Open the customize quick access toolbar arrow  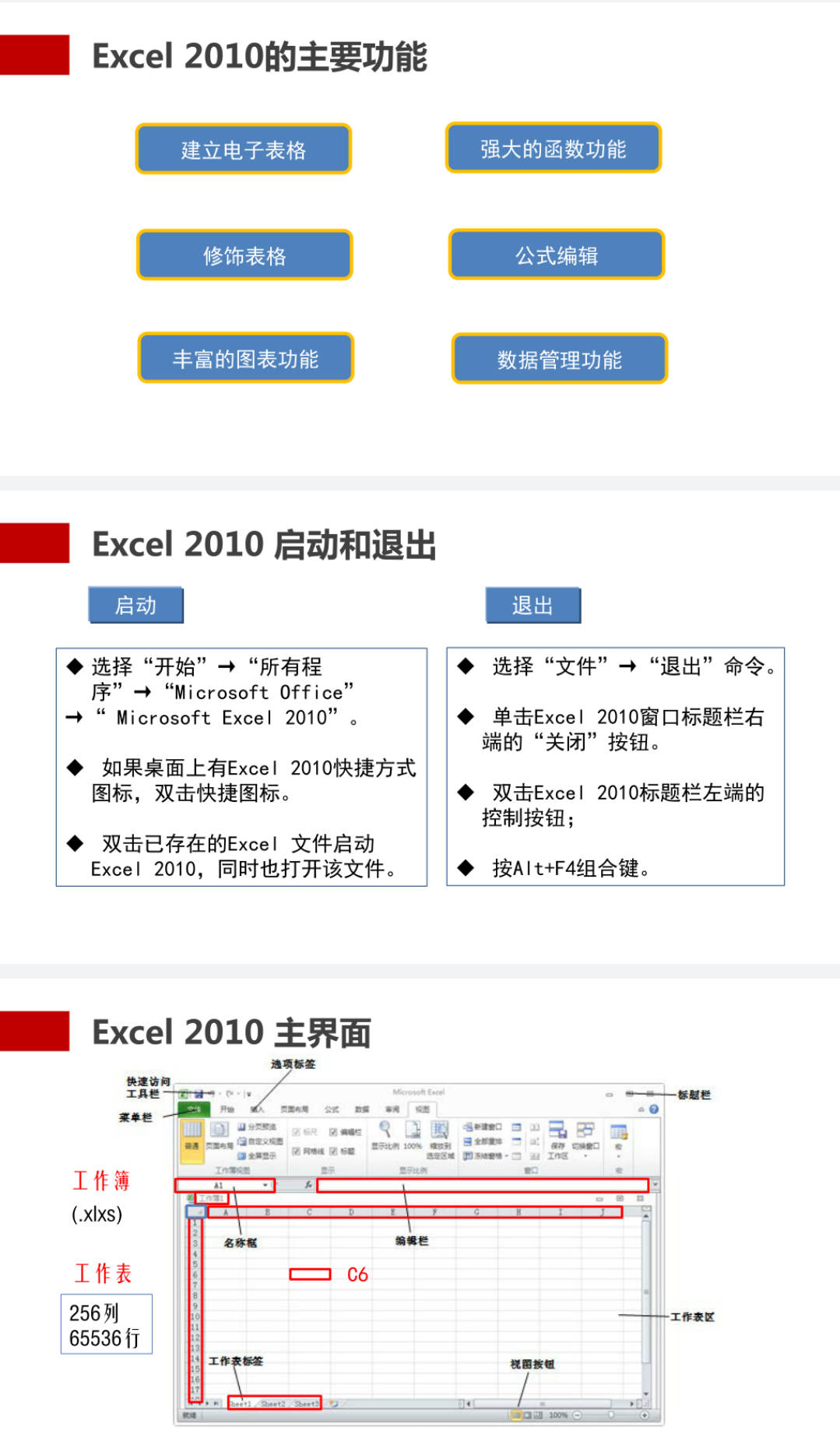[x=248, y=1094]
